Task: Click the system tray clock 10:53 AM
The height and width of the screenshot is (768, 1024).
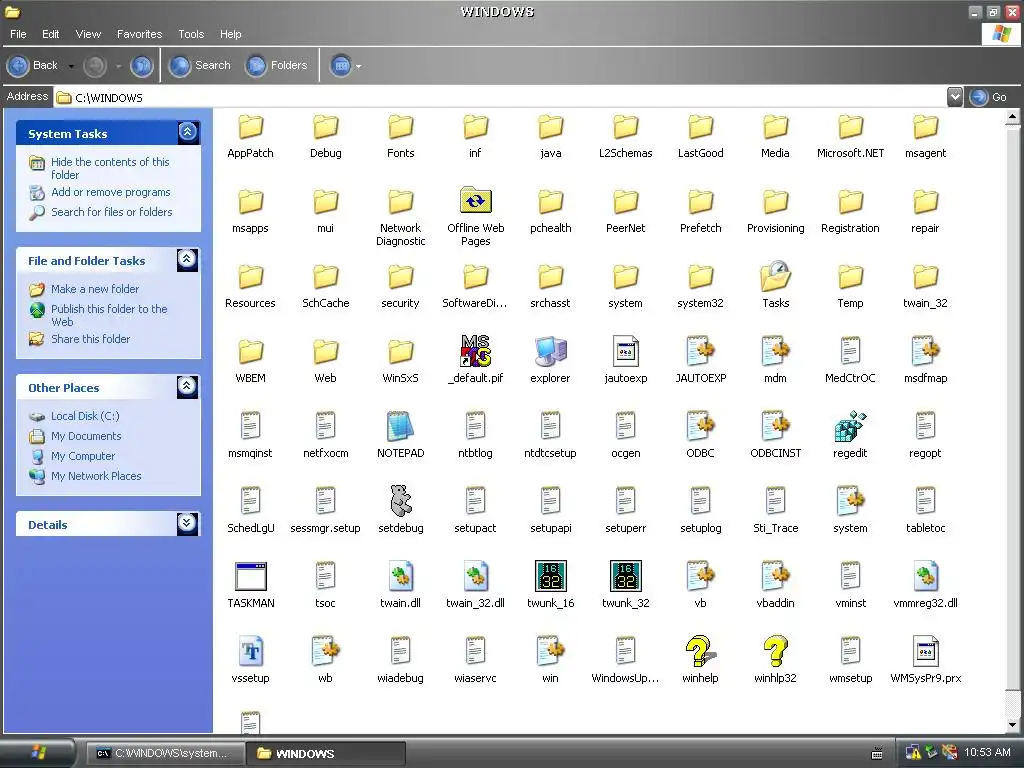Action: [987, 752]
